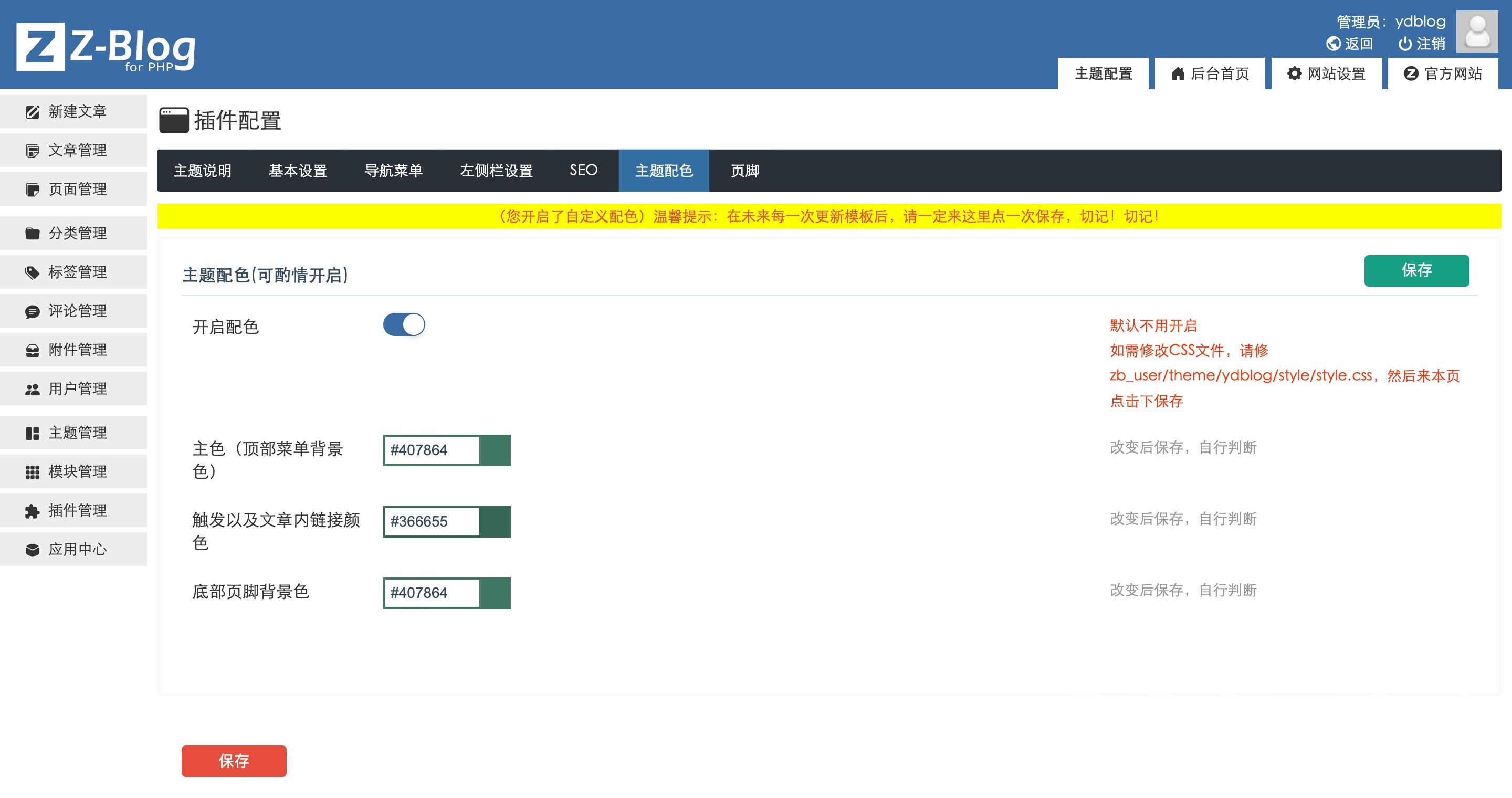Viewport: 1512px width, 798px height.
Task: Open the 导航菜单 tab
Action: [x=393, y=171]
